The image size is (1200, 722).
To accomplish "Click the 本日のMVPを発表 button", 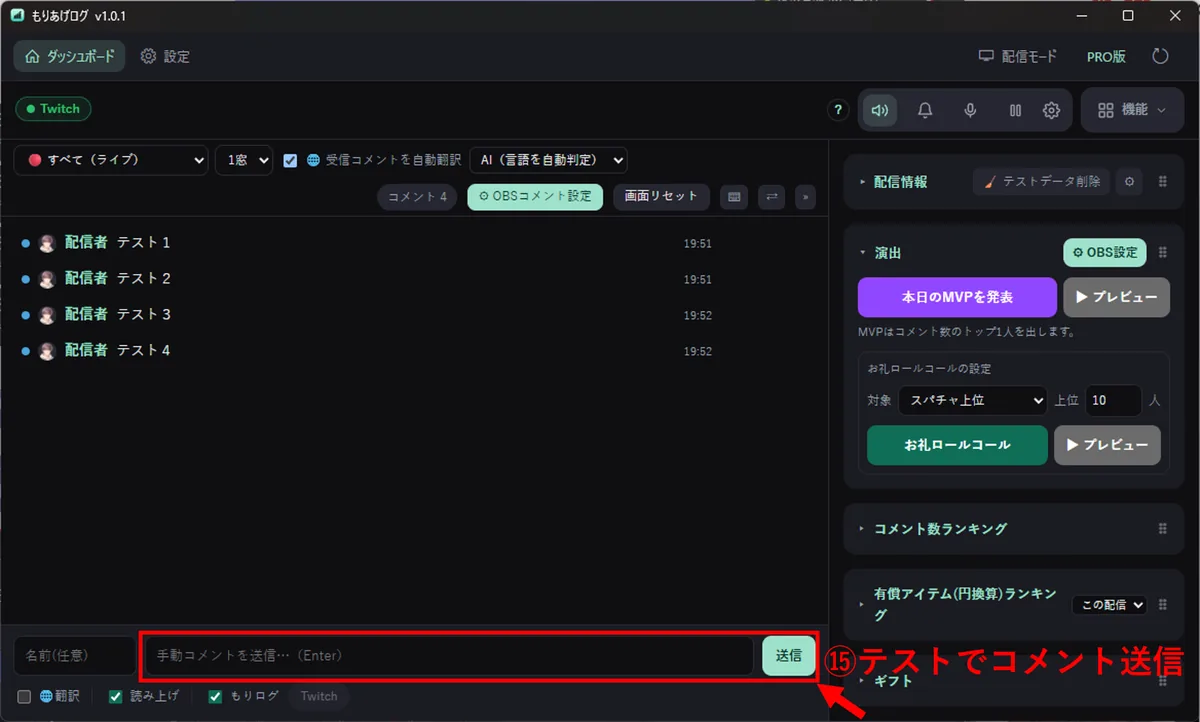I will (957, 297).
